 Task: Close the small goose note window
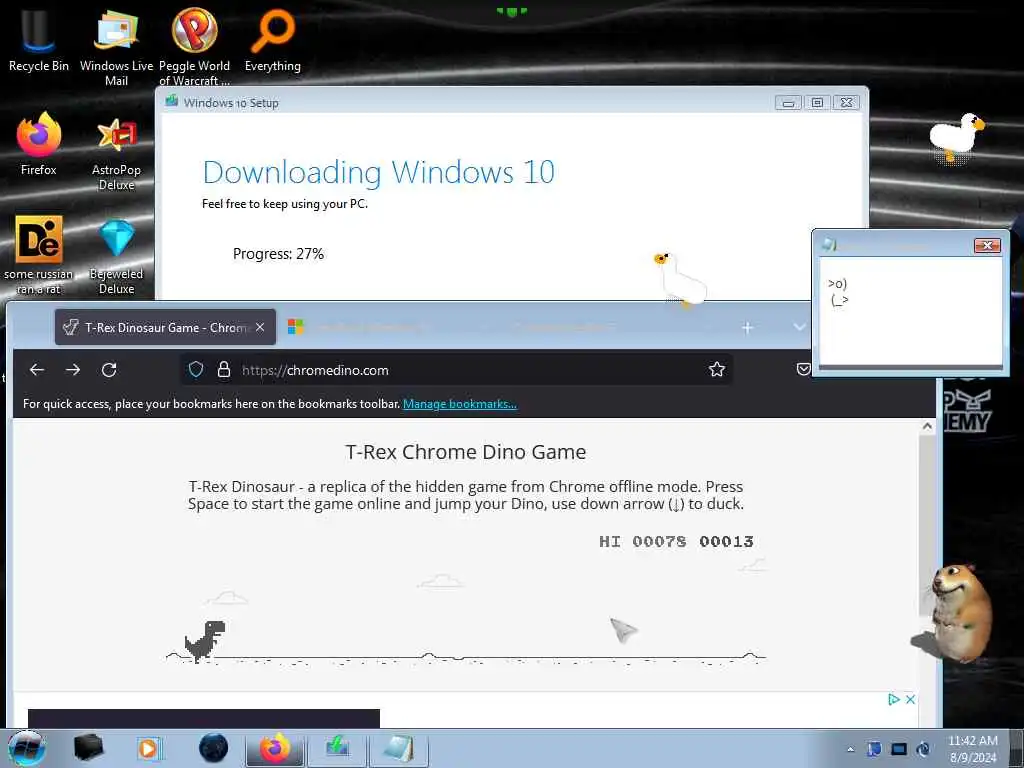987,245
